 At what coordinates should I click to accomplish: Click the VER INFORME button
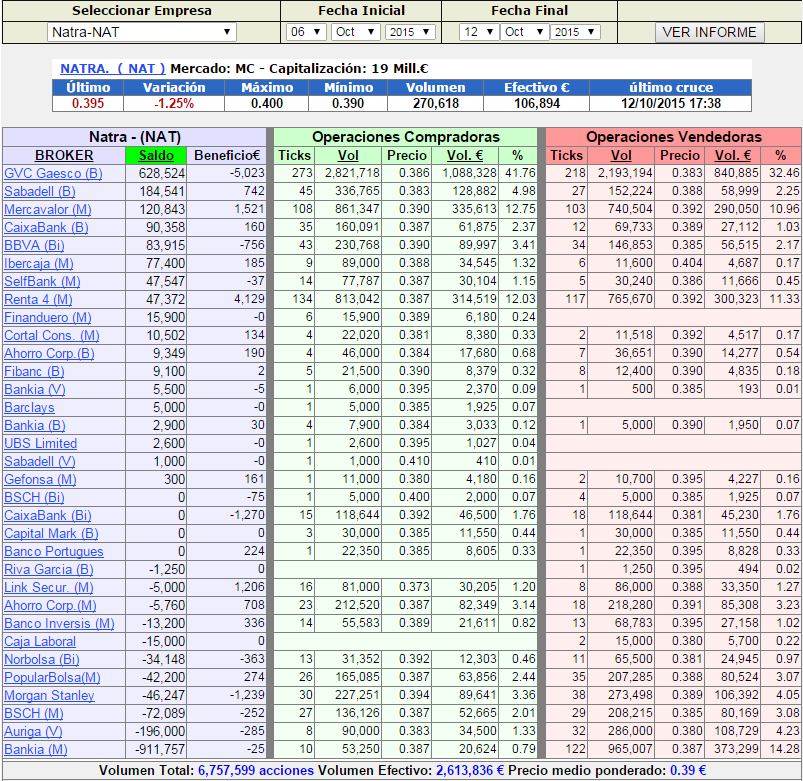click(x=710, y=32)
